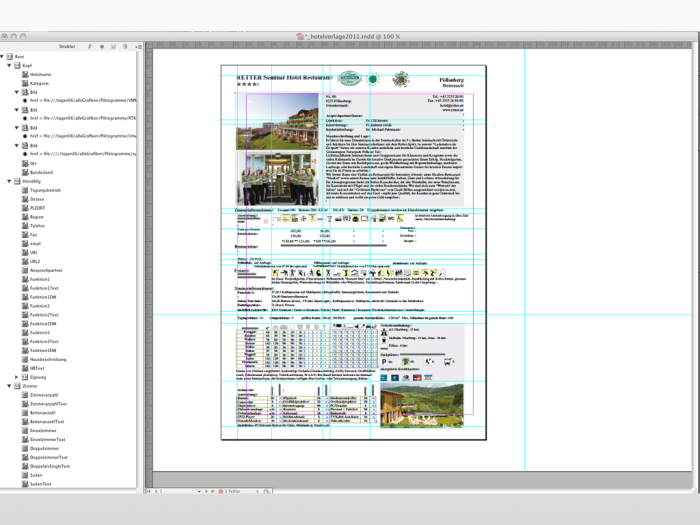
Task: Go to first page button in status bar
Action: (149, 491)
